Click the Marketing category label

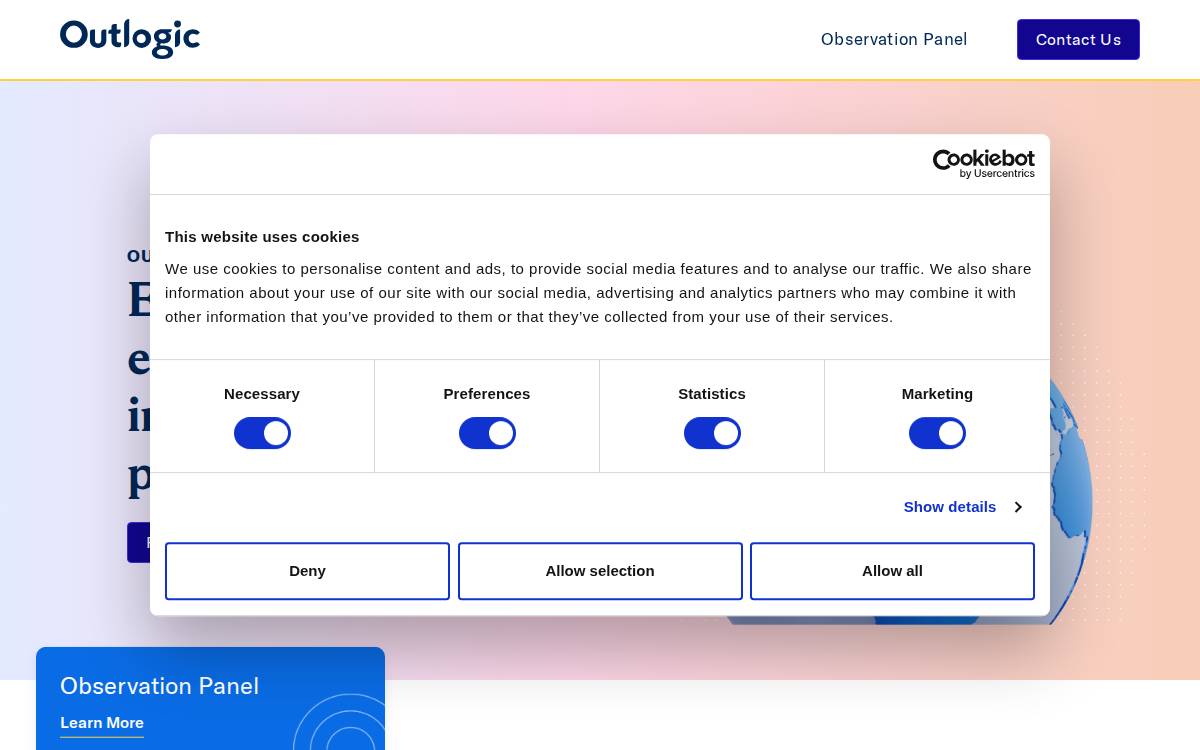(937, 394)
